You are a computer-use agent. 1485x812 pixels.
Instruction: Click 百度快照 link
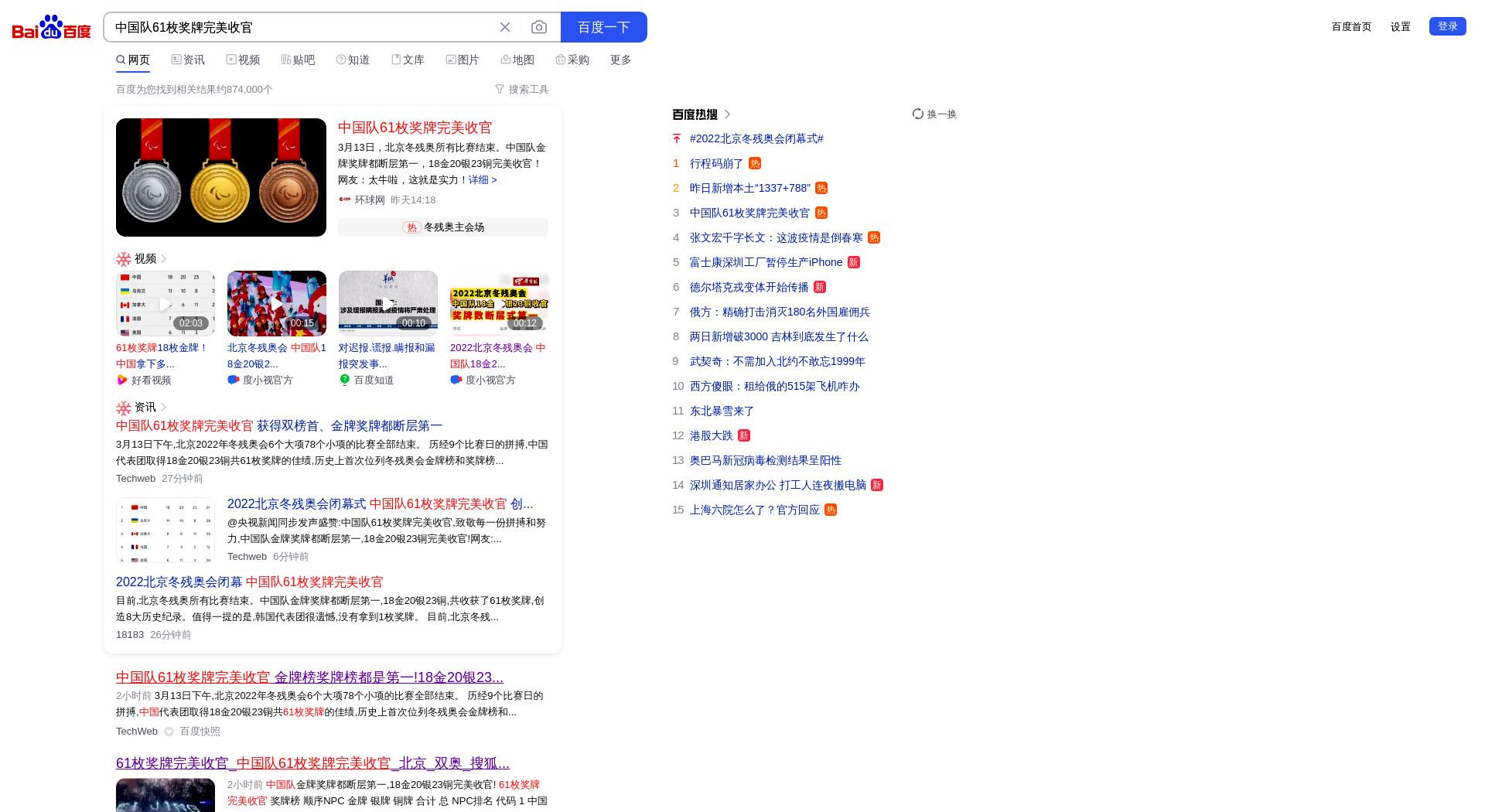coord(200,732)
